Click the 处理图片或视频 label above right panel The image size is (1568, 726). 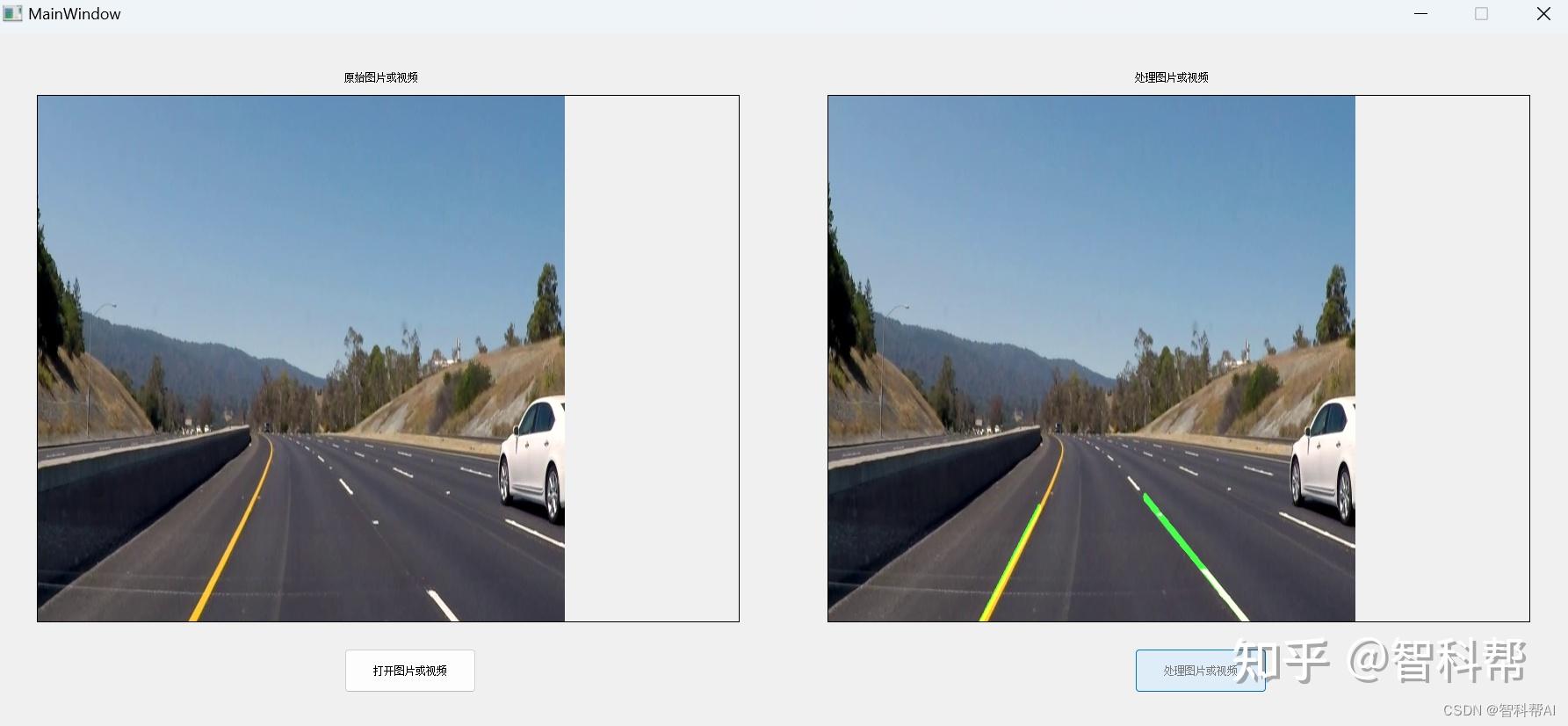click(1171, 77)
